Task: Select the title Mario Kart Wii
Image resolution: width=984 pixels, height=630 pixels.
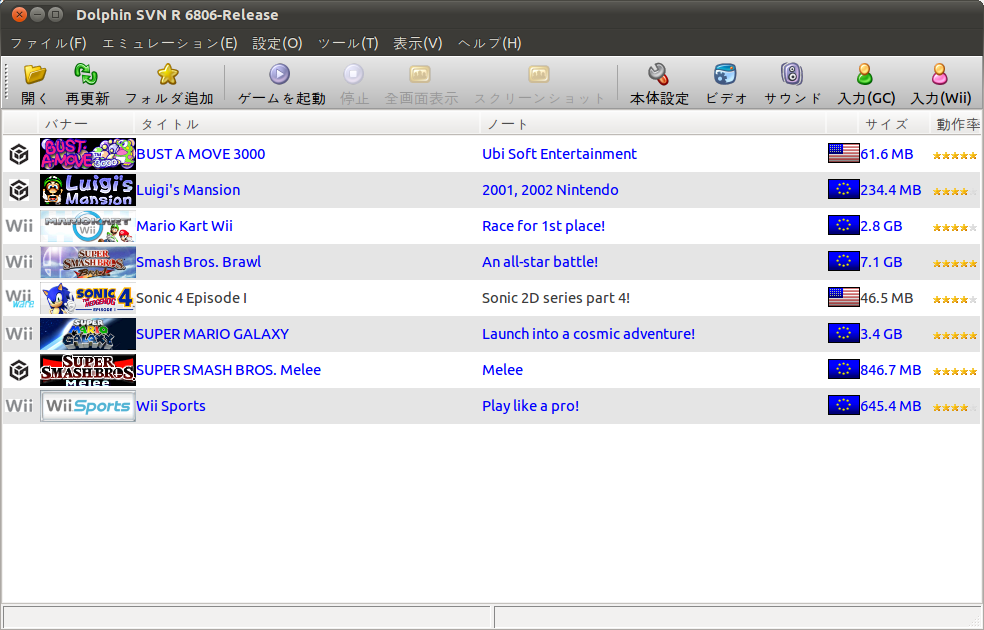Action: (184, 226)
